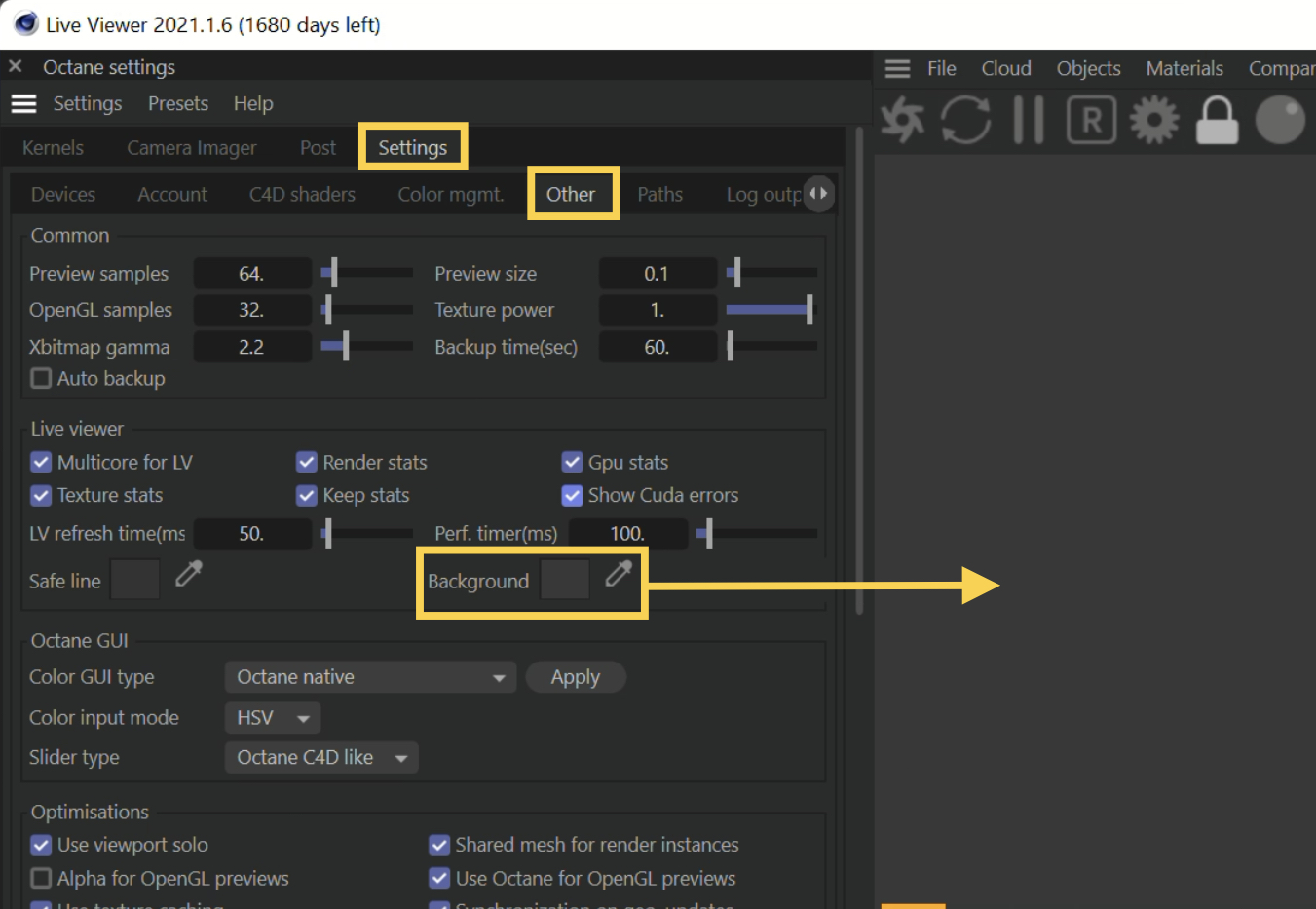
Task: Enable Alpha for OpenGL previews
Action: pos(41,878)
